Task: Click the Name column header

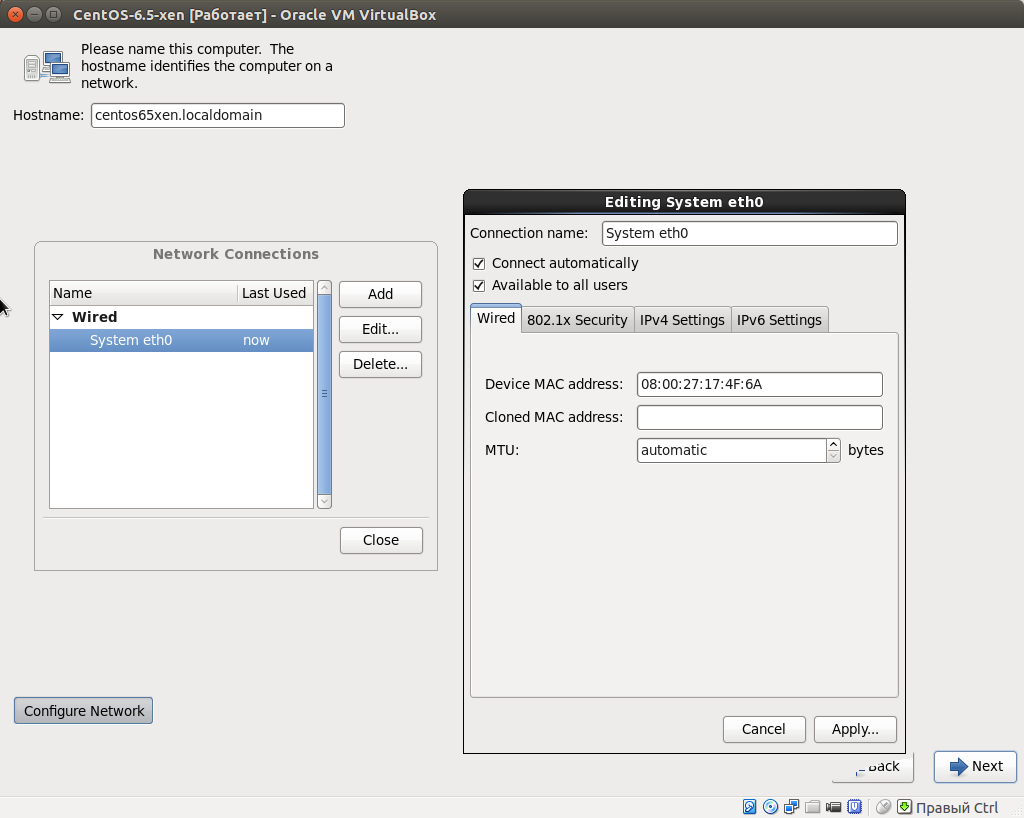Action: coord(143,294)
